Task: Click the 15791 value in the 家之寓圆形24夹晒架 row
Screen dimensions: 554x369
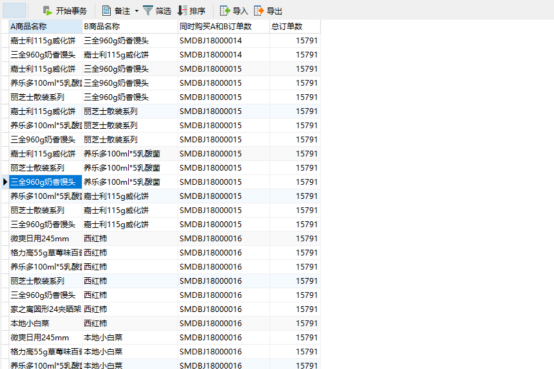Action: tap(295, 309)
